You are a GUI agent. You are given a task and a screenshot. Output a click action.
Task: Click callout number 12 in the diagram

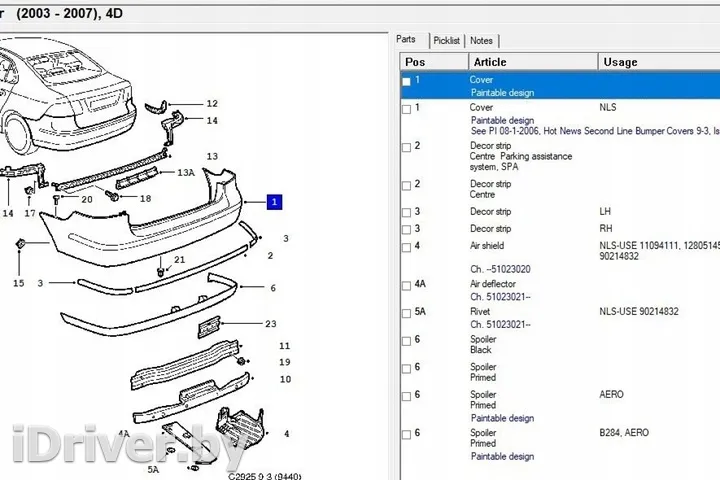click(212, 103)
